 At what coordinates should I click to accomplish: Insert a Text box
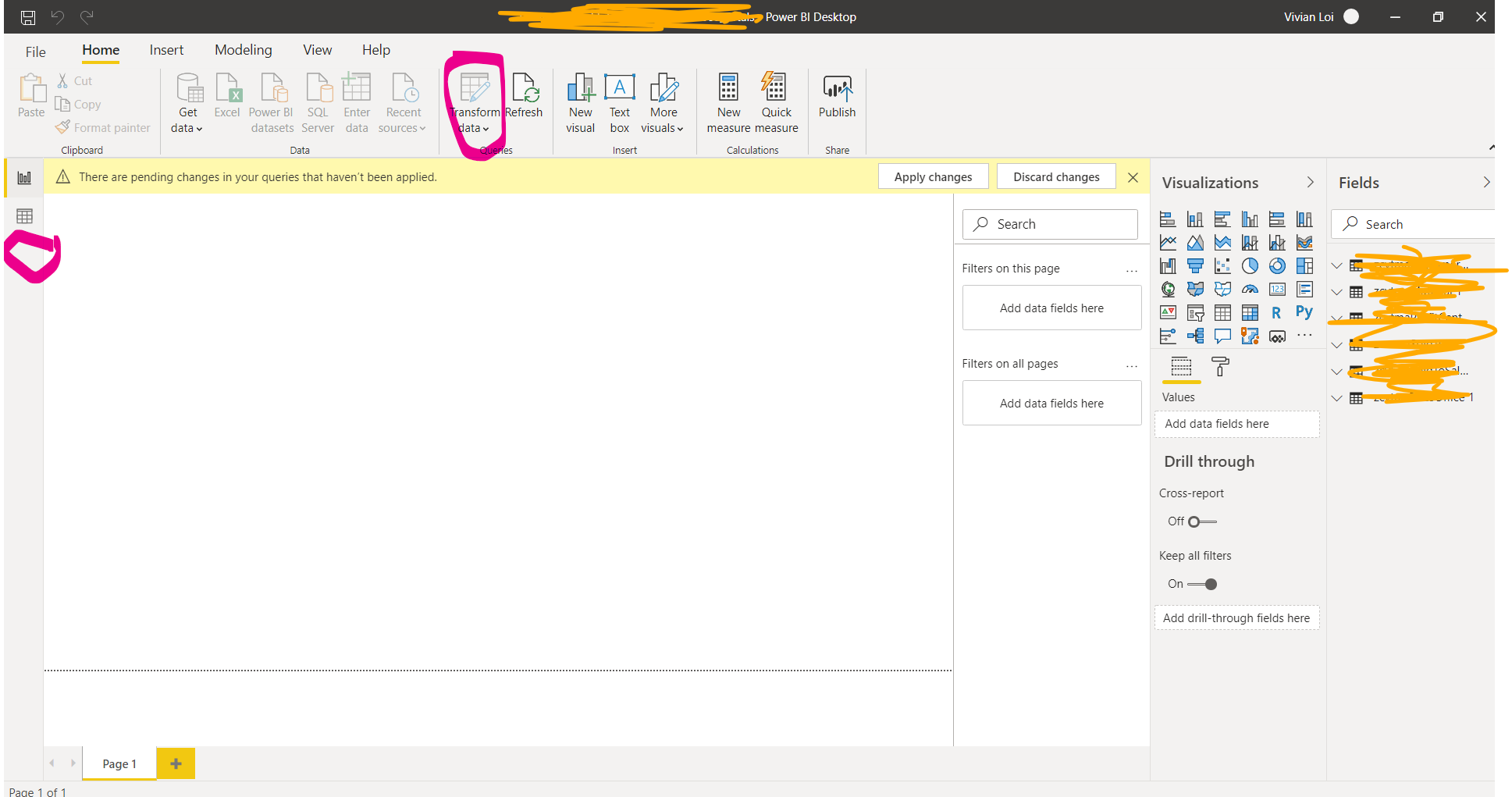click(x=620, y=103)
